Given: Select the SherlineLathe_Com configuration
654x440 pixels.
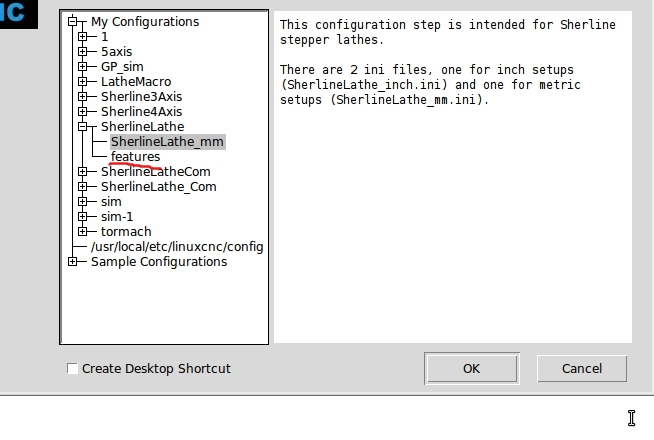Looking at the screenshot, I should [158, 187].
